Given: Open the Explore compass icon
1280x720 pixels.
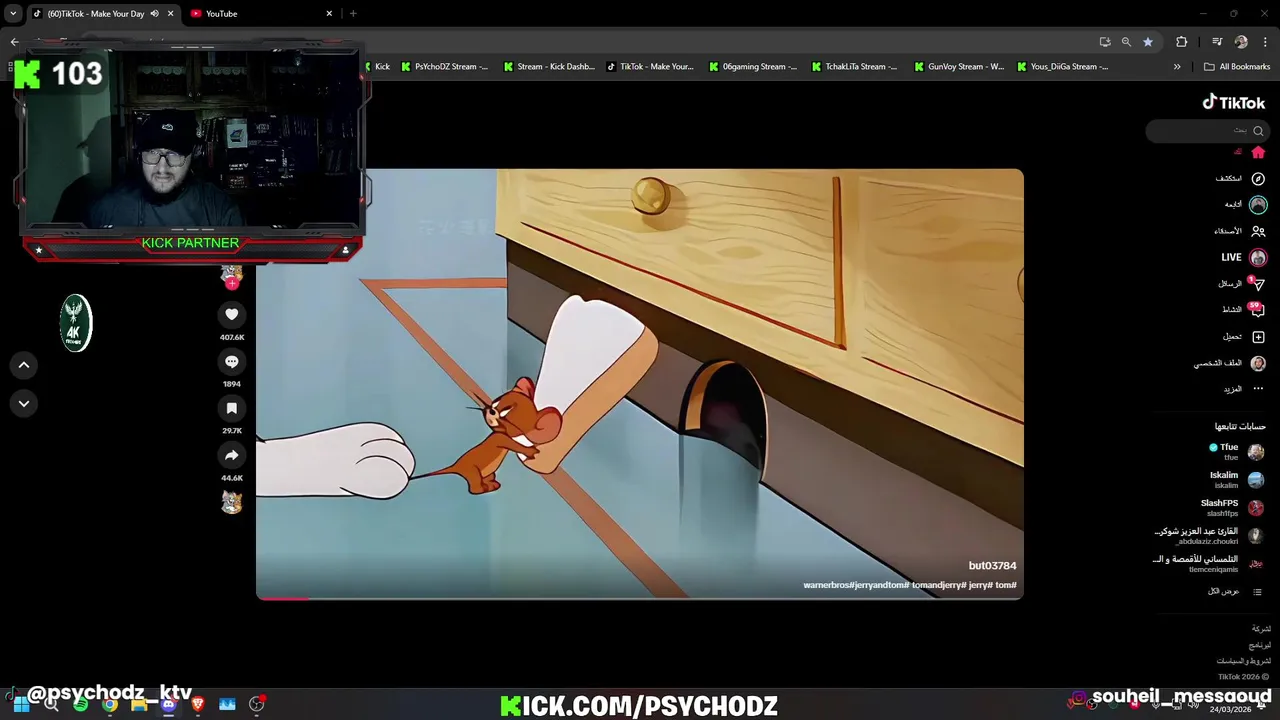Looking at the screenshot, I should pos(1258,178).
